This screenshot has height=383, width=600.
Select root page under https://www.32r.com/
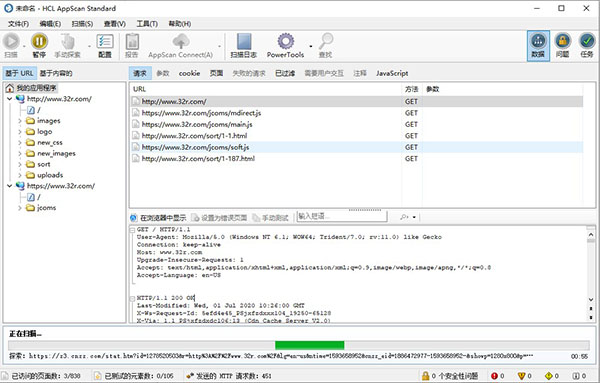(34, 197)
